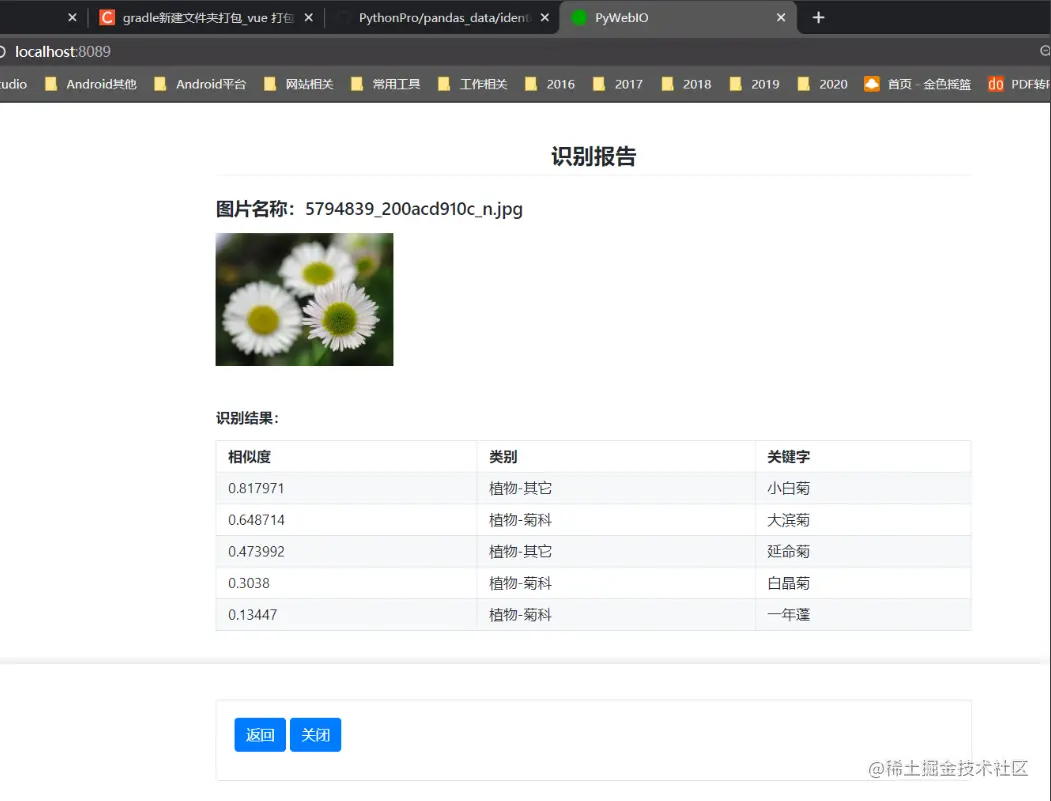The width and height of the screenshot is (1051, 801).
Task: Click the 关闭 button
Action: pyautogui.click(x=316, y=735)
